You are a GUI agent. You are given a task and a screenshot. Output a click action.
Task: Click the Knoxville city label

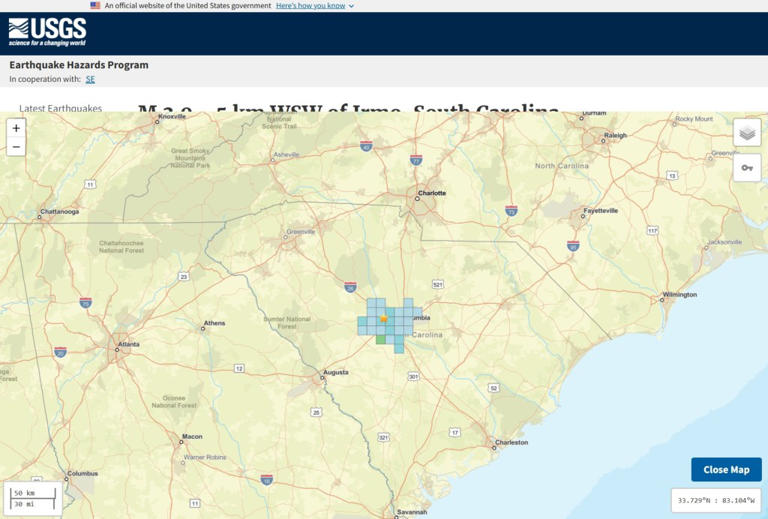tap(172, 116)
